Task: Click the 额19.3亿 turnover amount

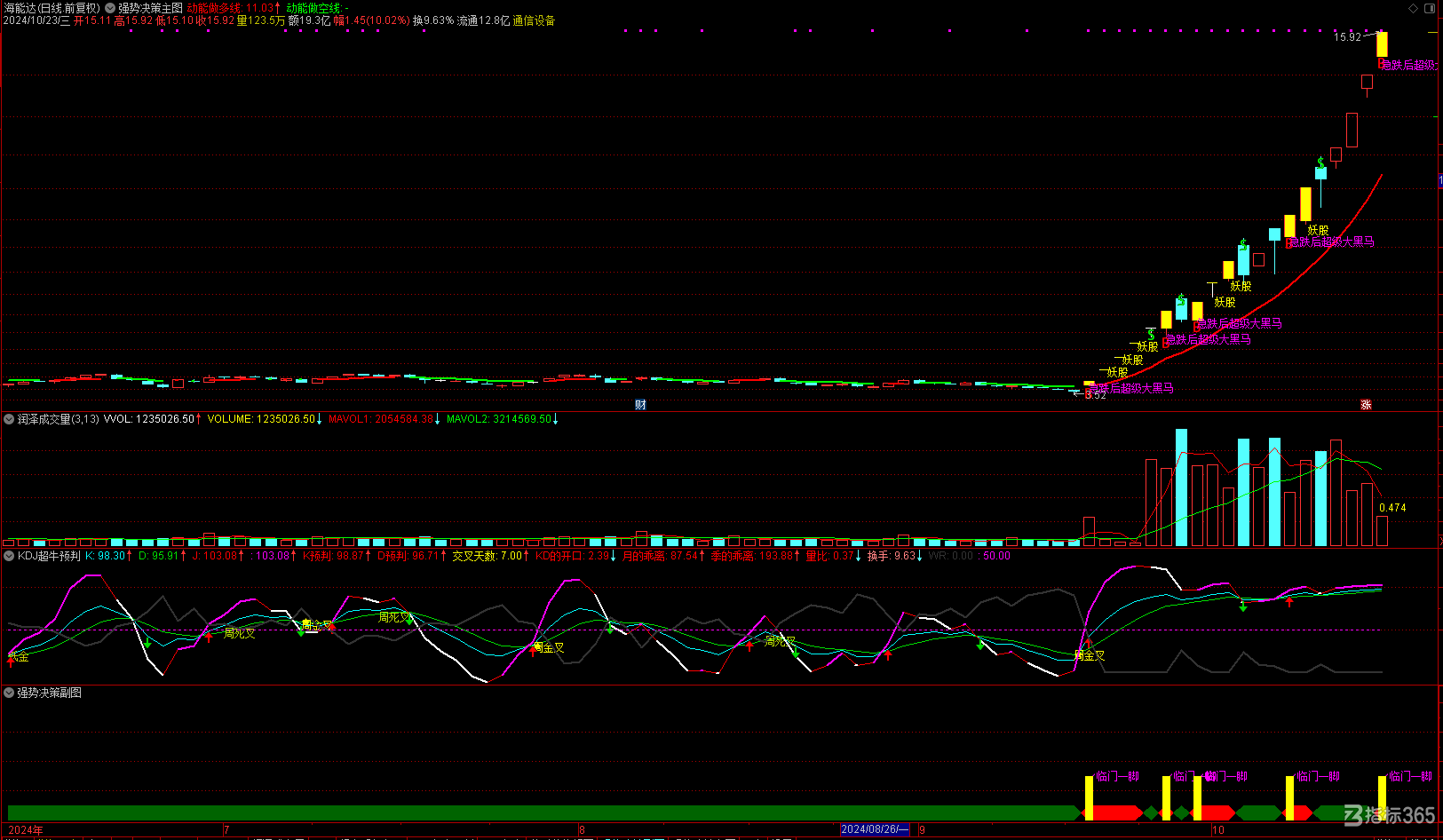Action: pyautogui.click(x=309, y=20)
